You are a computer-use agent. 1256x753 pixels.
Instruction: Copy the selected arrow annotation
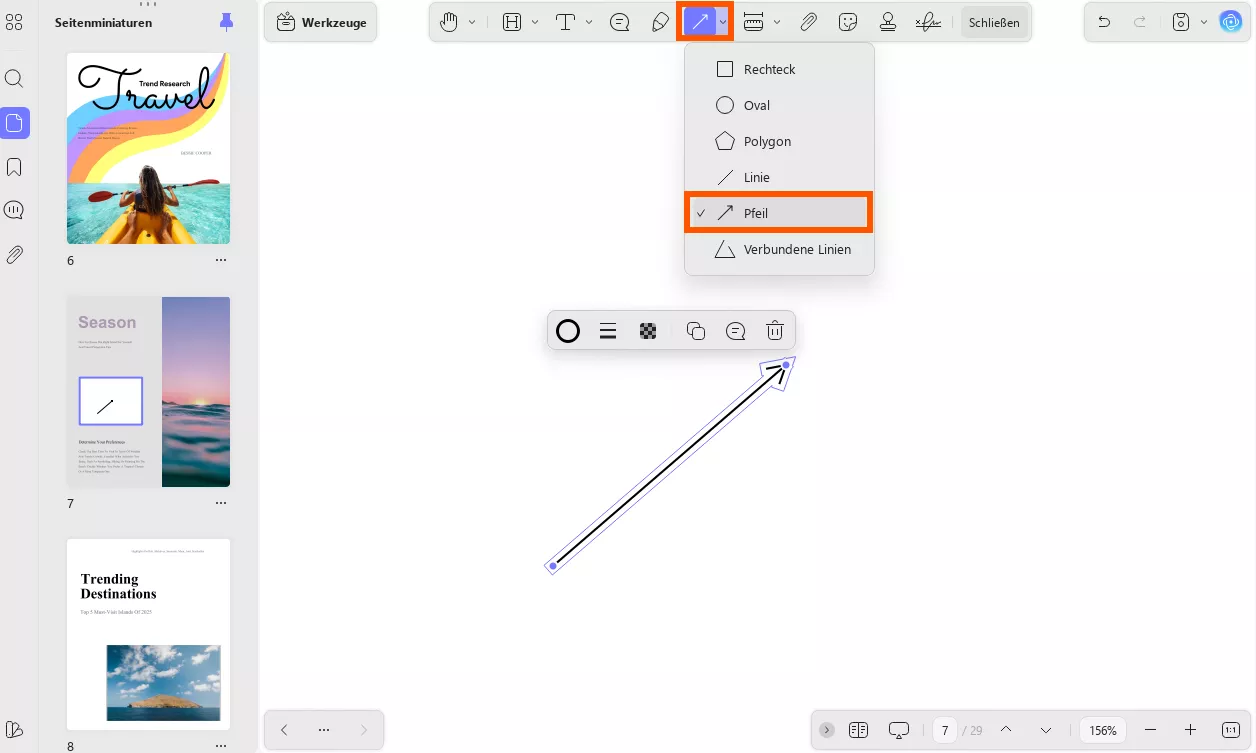click(x=696, y=331)
